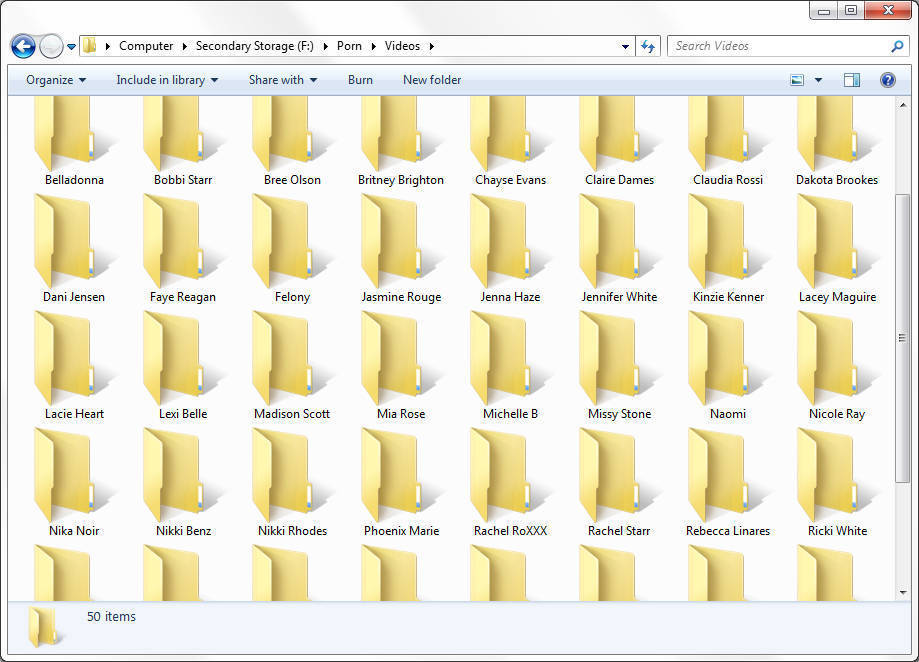Click the Burn toolbar button
The width and height of the screenshot is (919, 662).
click(x=360, y=80)
